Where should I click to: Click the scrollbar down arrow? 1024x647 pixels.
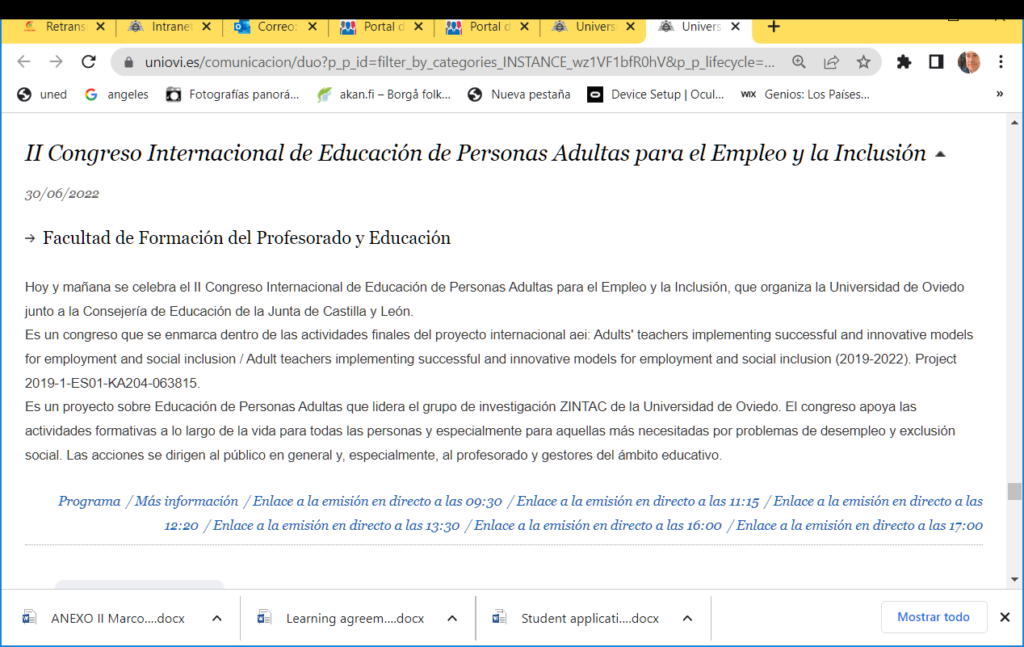pyautogui.click(x=1014, y=579)
